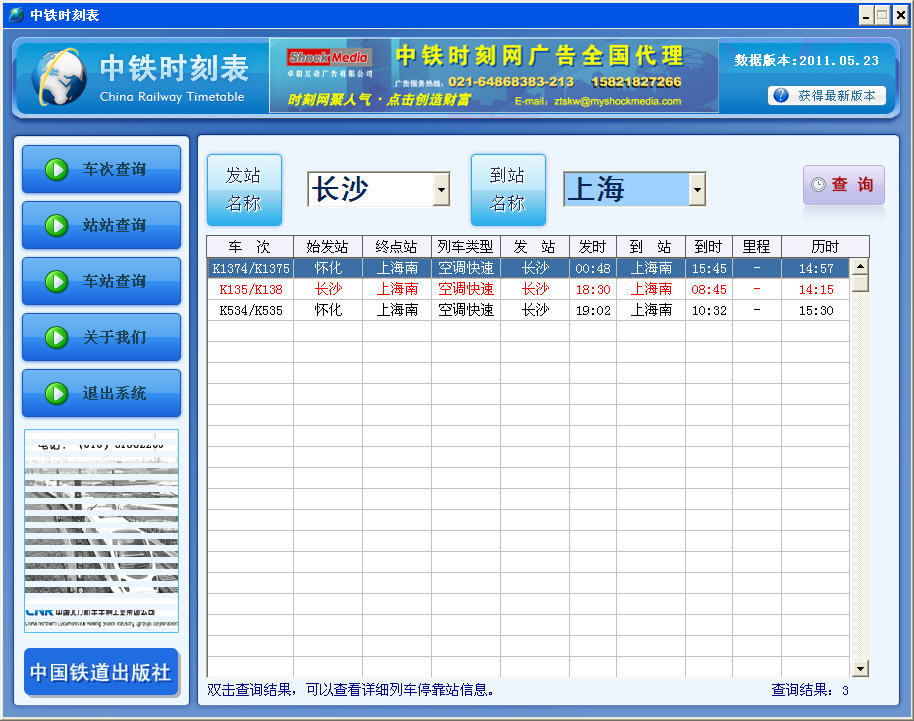Click the 查询结果: 3 status text
This screenshot has width=914, height=721.
tap(810, 690)
